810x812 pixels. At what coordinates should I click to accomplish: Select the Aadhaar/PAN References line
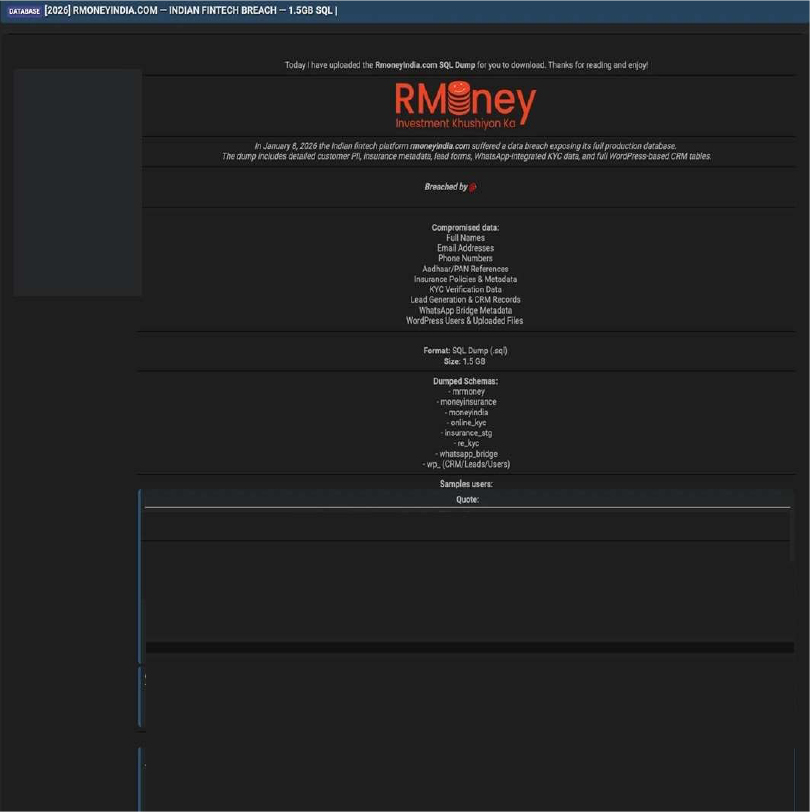pos(465,269)
